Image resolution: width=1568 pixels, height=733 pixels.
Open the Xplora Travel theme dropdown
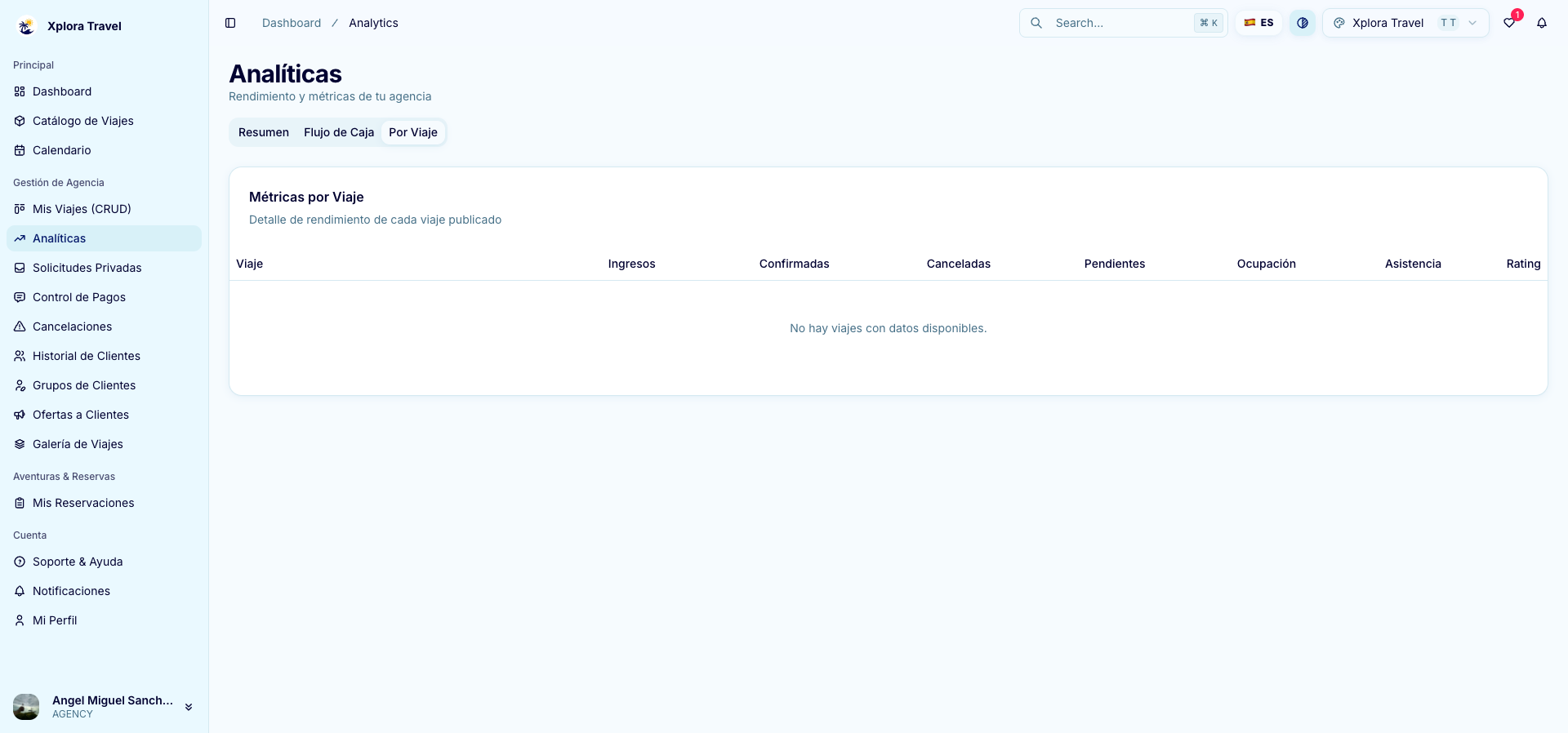(x=1405, y=23)
